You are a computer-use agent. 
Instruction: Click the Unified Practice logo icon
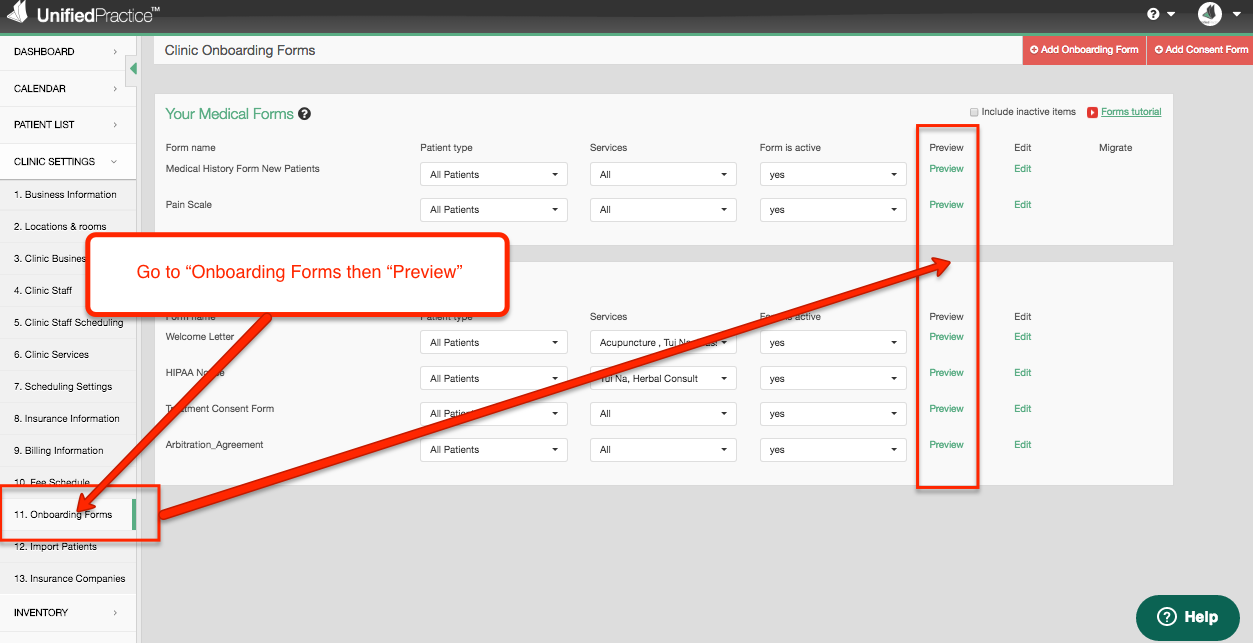(x=17, y=14)
